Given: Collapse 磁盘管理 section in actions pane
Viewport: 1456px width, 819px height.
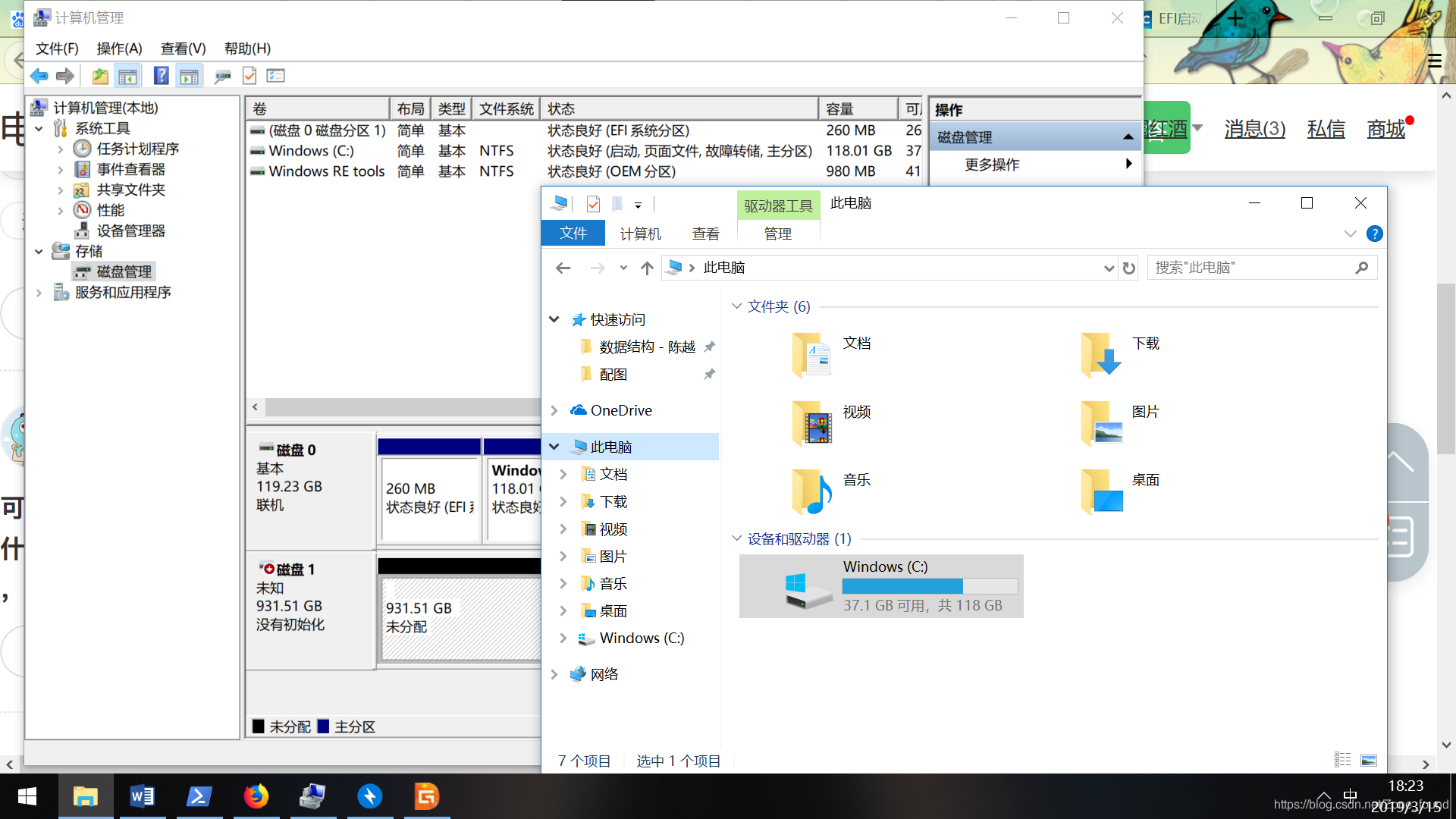Looking at the screenshot, I should 1128,137.
